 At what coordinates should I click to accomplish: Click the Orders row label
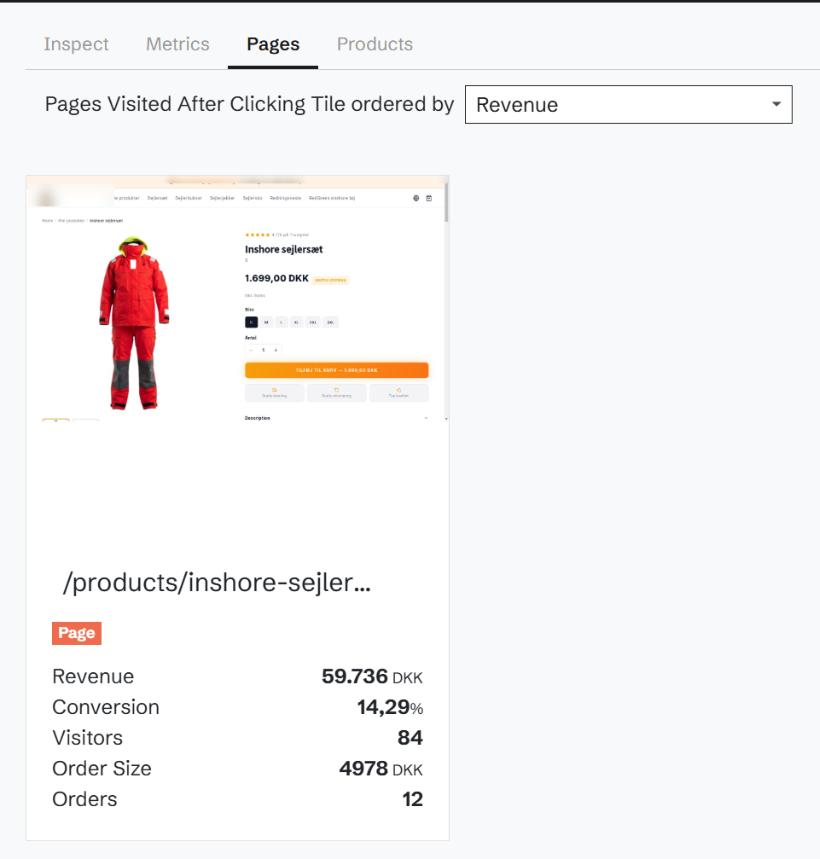pyautogui.click(x=85, y=799)
